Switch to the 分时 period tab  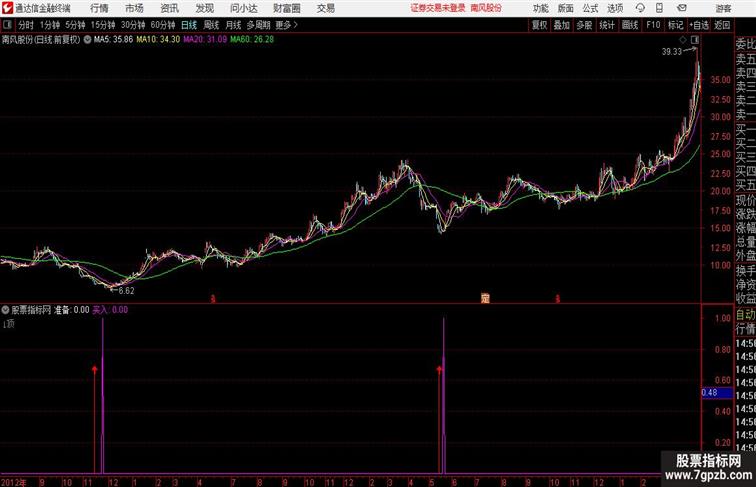tap(26, 25)
